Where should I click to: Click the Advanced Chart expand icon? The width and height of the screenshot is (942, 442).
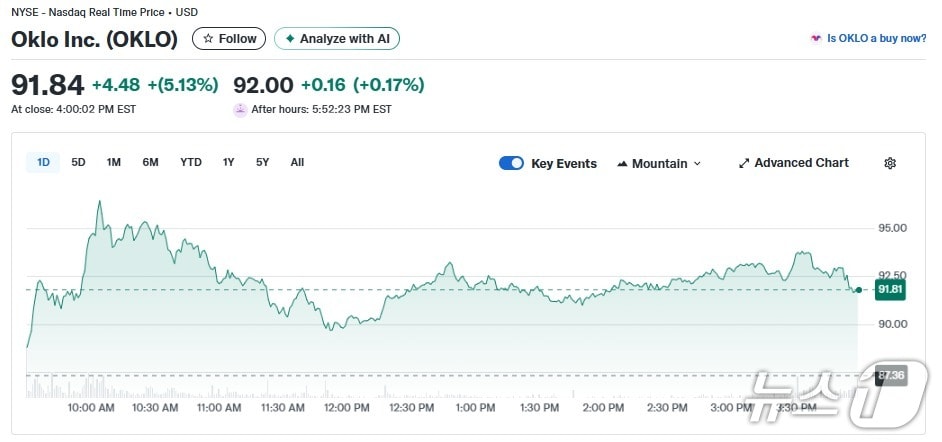[x=744, y=163]
